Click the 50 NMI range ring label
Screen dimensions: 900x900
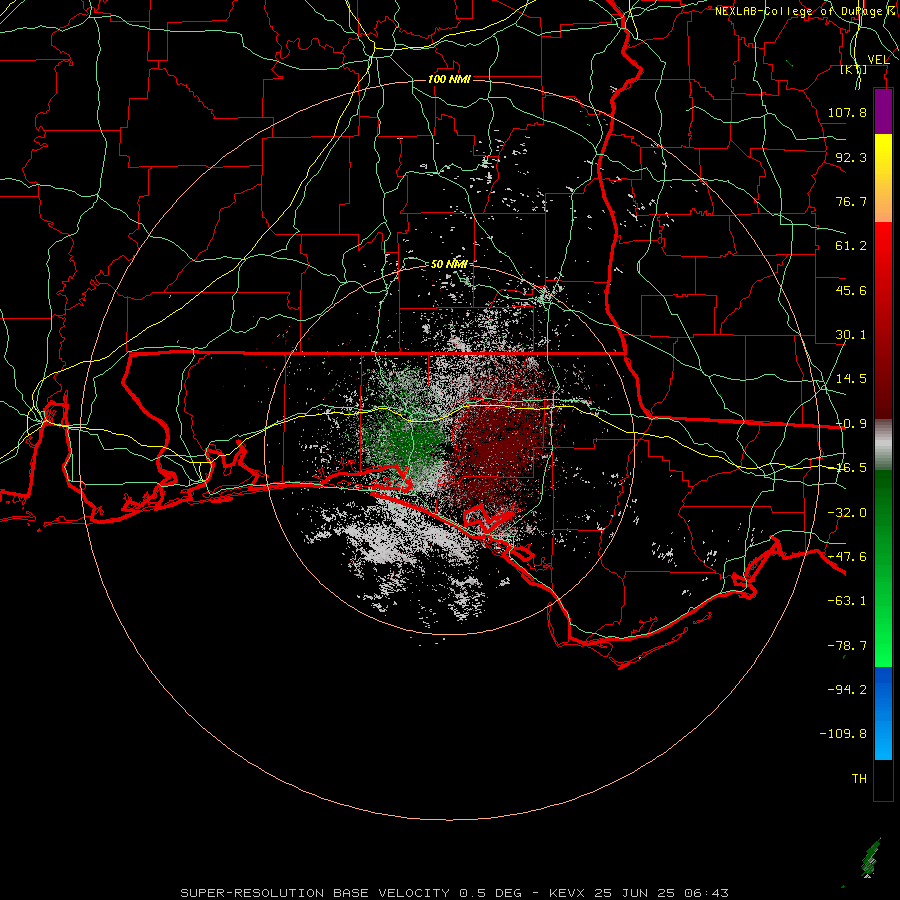tap(449, 264)
